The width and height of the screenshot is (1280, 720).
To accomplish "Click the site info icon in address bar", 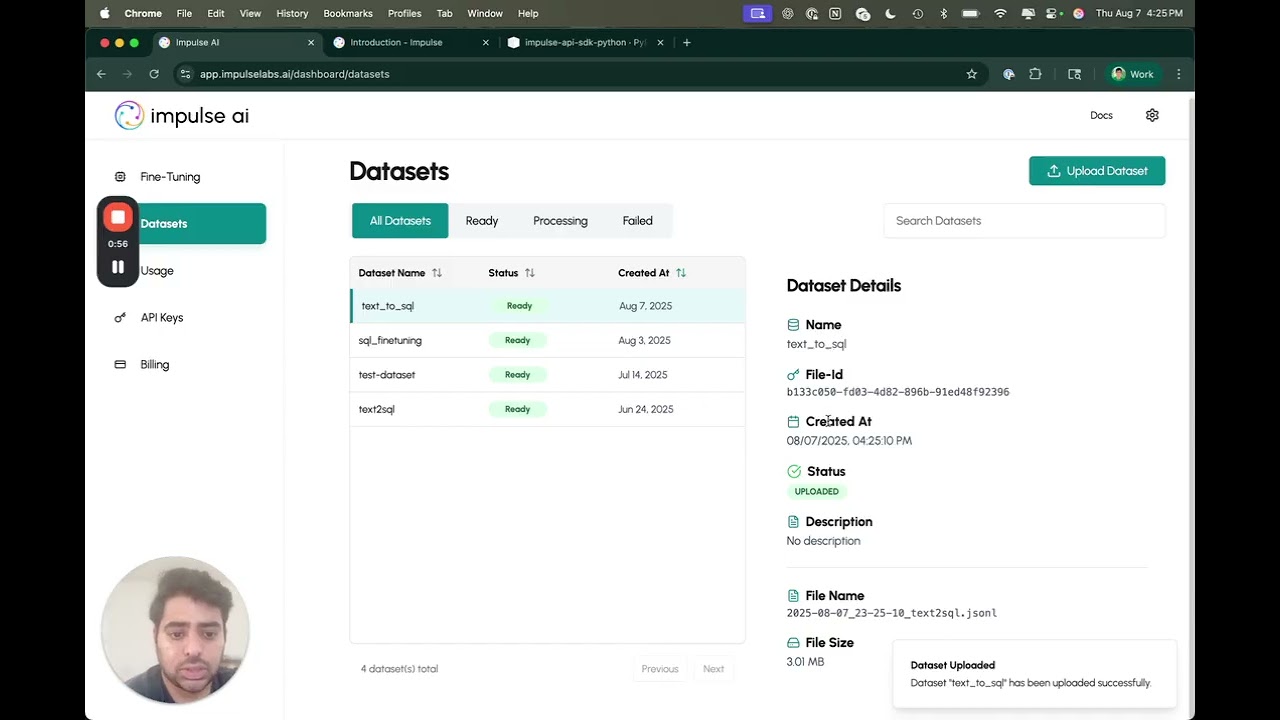I will point(185,74).
